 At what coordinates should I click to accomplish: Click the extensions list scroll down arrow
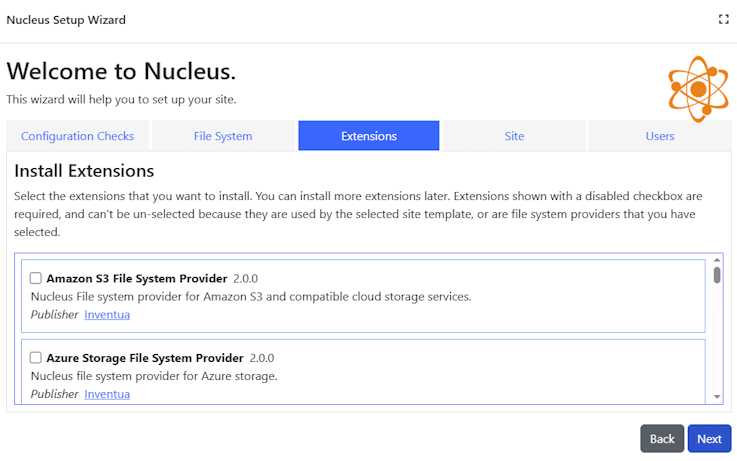coord(717,397)
